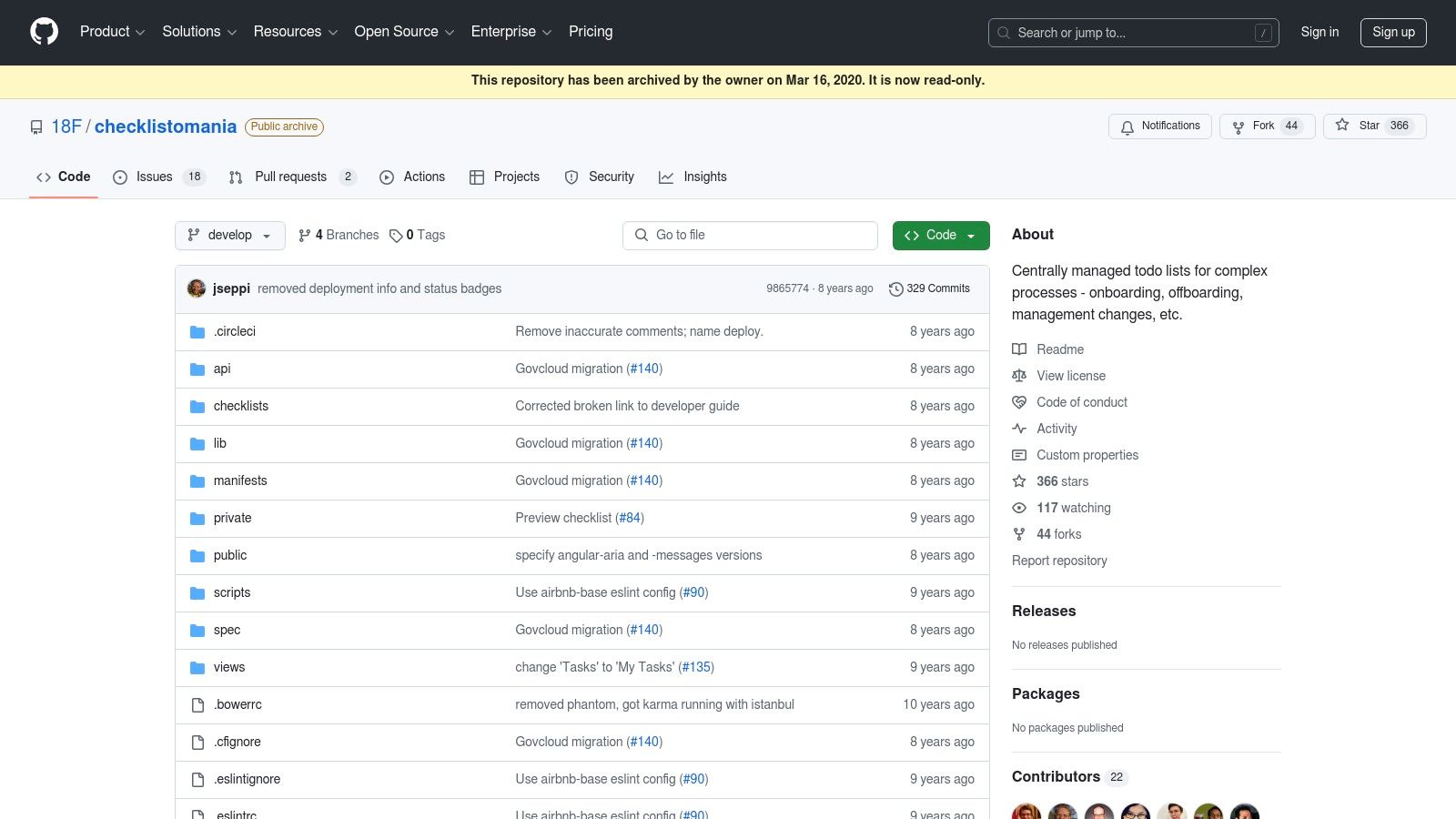Switch to the Security tab
Image resolution: width=1456 pixels, height=819 pixels.
tap(600, 177)
